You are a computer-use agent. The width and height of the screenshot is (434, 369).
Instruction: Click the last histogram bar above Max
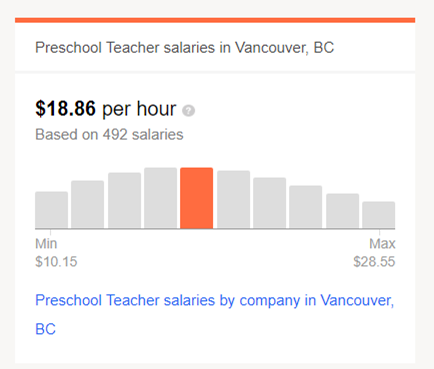click(379, 215)
